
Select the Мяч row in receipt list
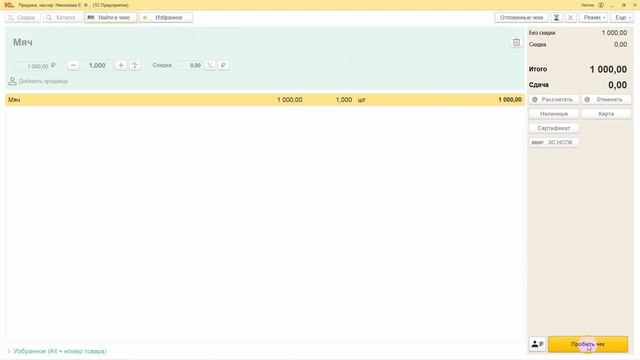pyautogui.click(x=264, y=100)
